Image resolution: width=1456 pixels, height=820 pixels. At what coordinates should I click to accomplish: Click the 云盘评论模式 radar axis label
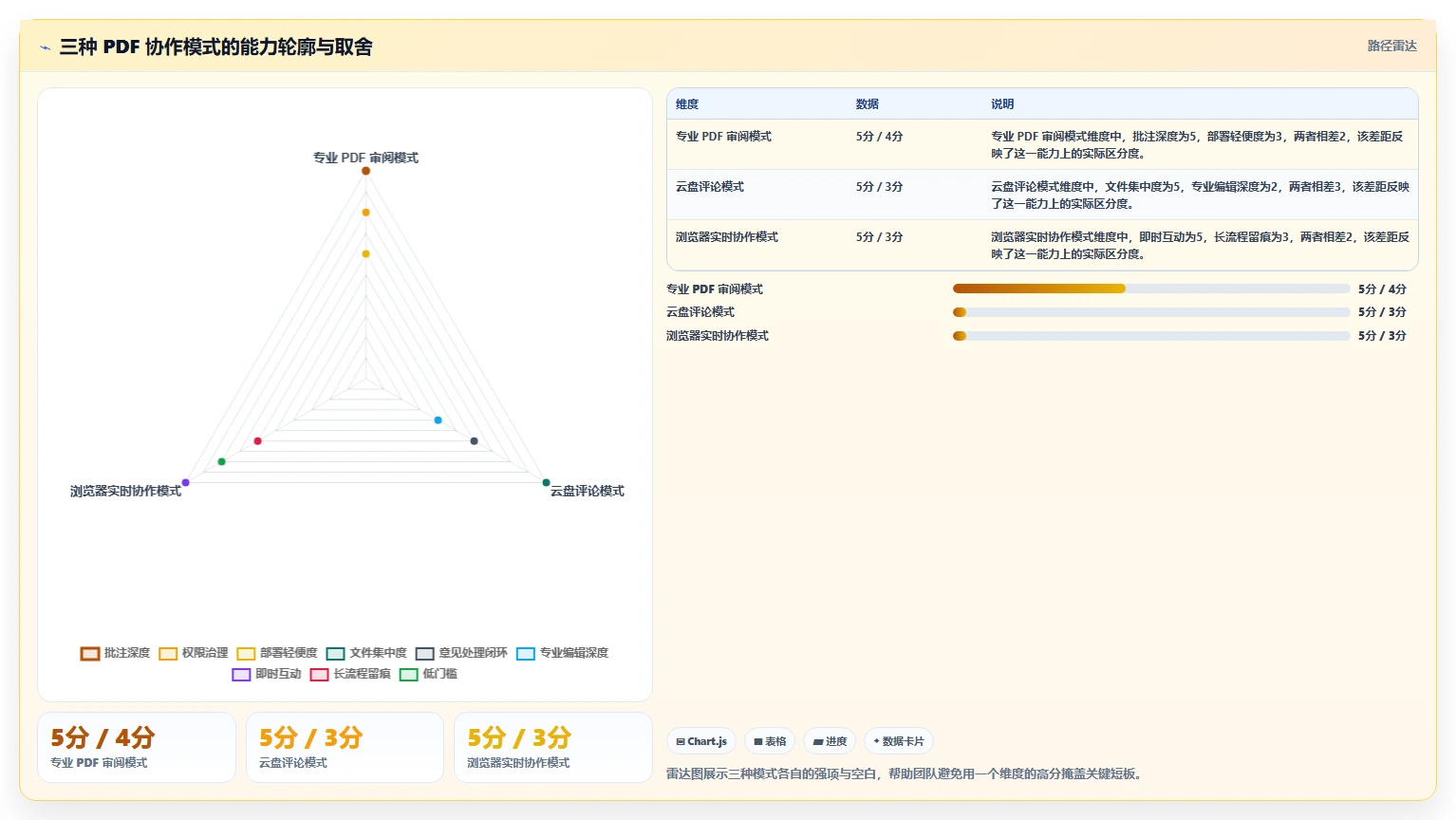point(588,491)
